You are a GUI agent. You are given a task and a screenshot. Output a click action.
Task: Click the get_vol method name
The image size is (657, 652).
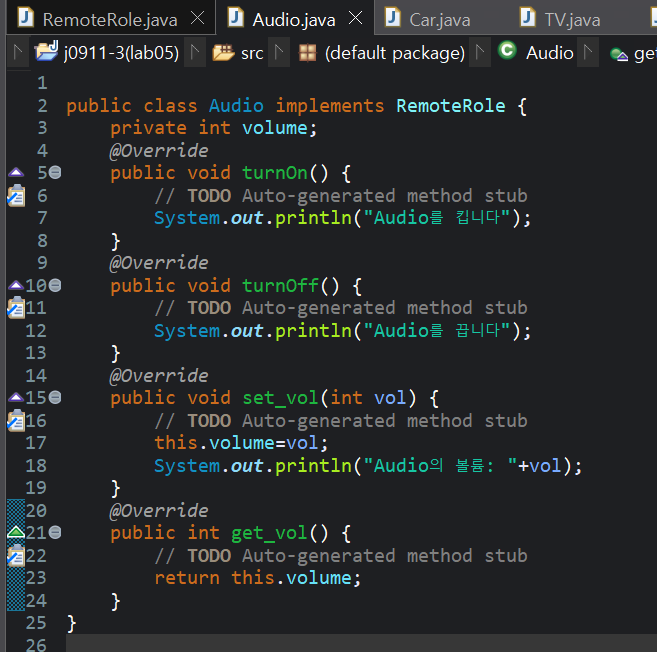coord(269,533)
